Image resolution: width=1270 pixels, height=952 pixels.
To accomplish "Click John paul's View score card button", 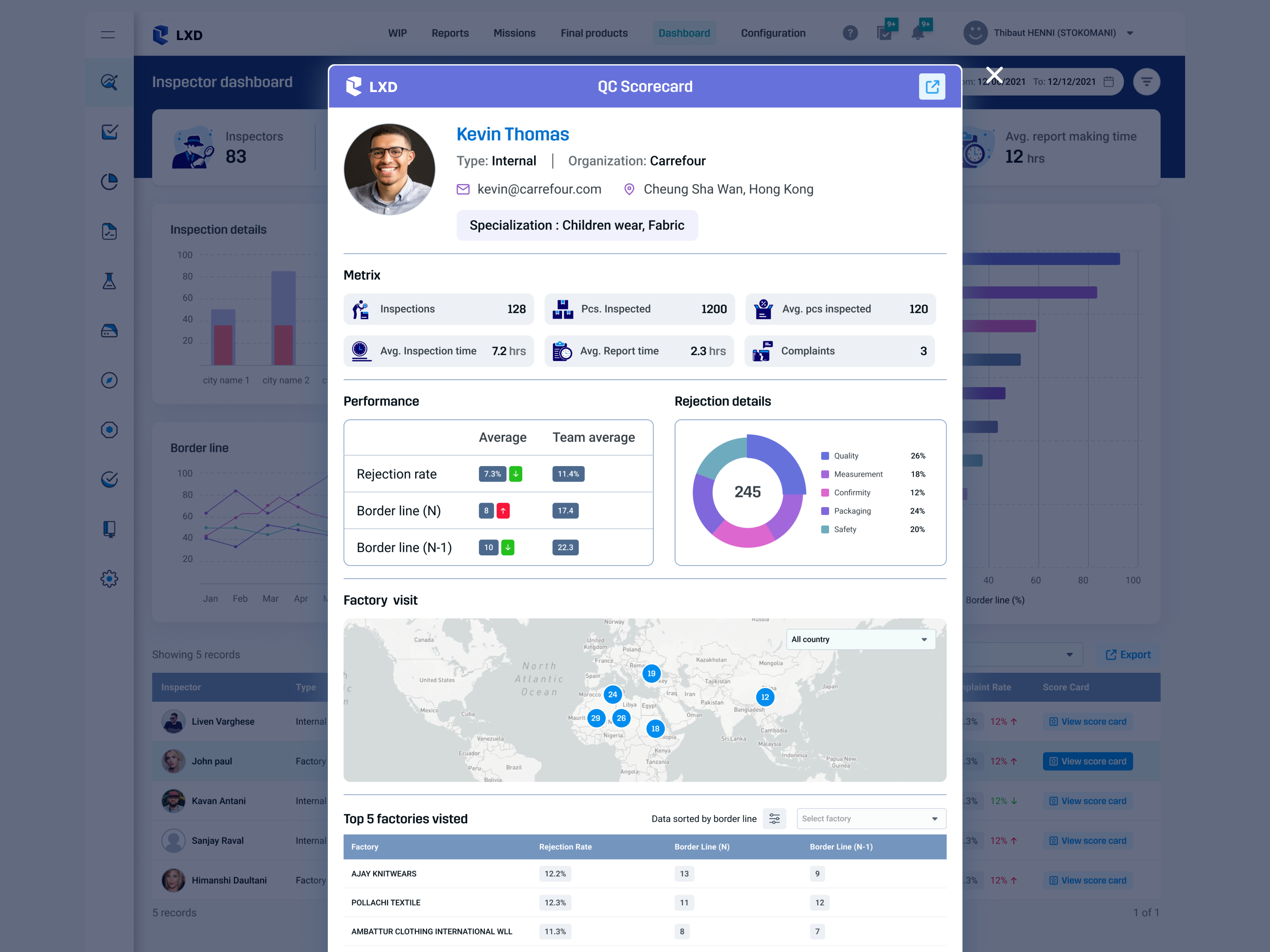I will 1087,761.
